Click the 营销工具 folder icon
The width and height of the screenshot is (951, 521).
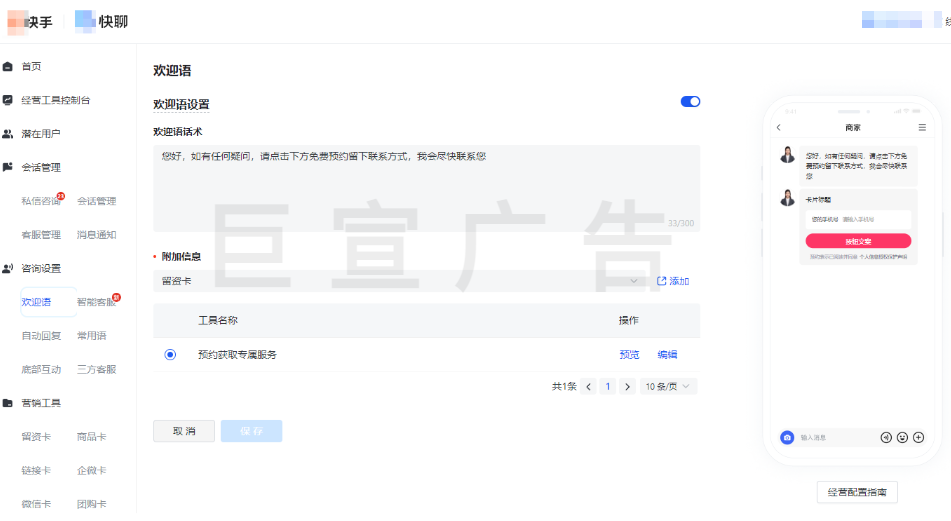[x=8, y=403]
